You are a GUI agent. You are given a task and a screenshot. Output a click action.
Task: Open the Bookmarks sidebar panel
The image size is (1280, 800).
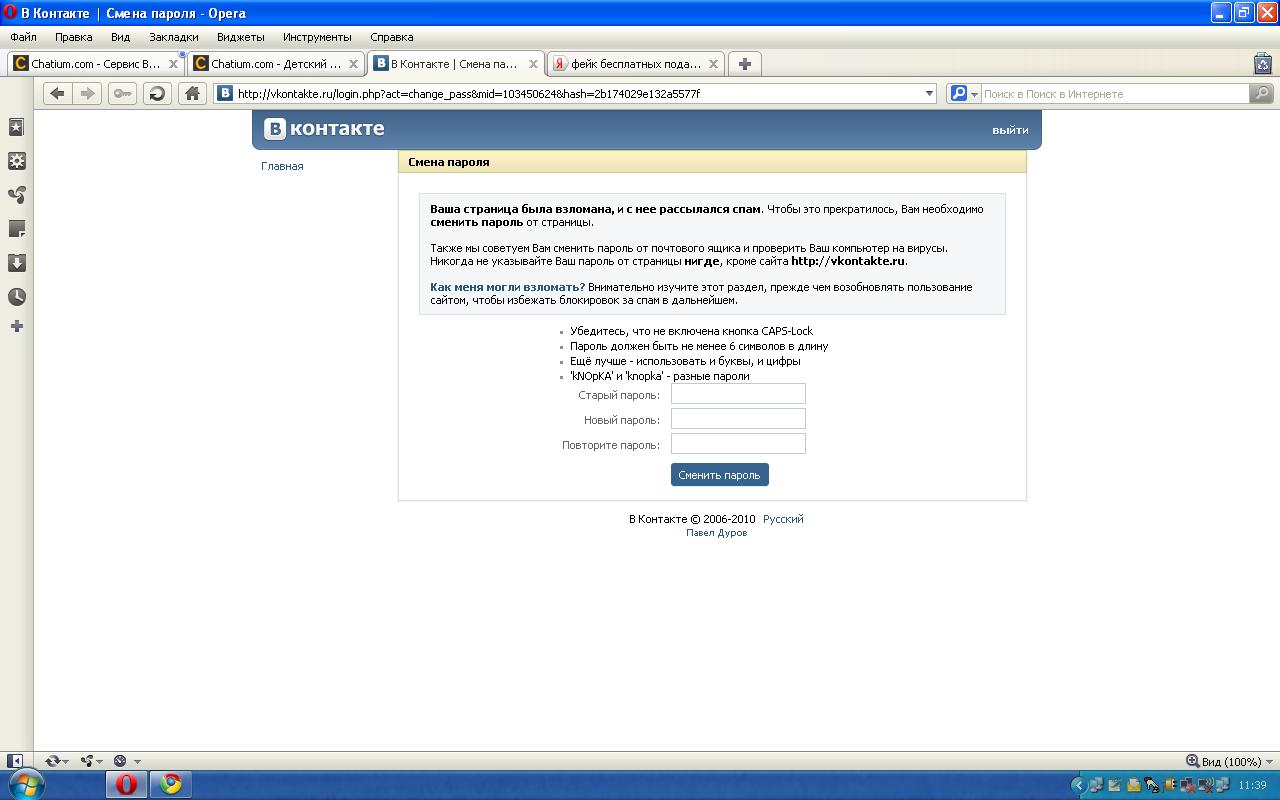tap(17, 127)
